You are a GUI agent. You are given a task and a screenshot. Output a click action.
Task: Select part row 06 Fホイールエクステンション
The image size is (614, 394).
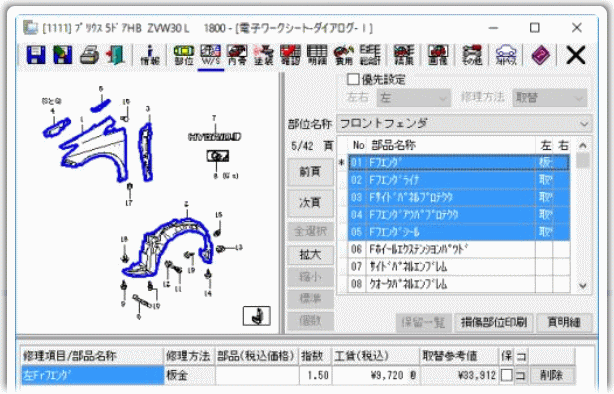(459, 249)
